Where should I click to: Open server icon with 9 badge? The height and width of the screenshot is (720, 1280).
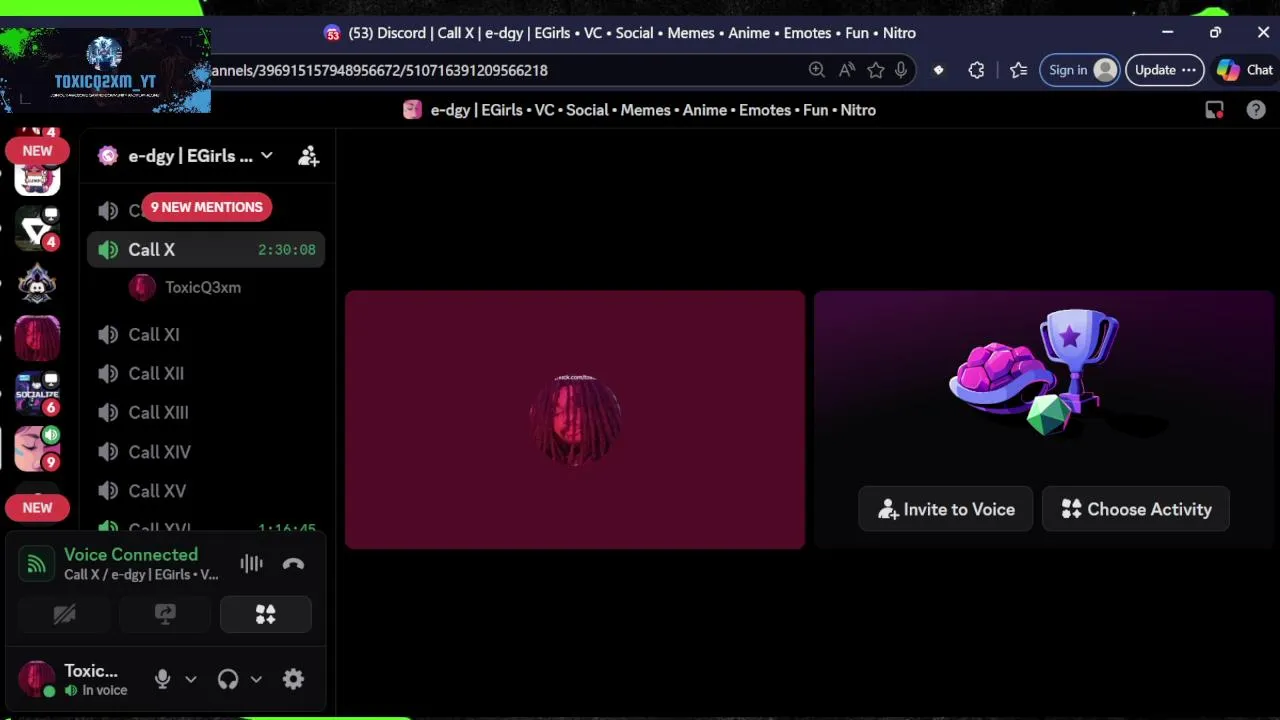[x=37, y=448]
